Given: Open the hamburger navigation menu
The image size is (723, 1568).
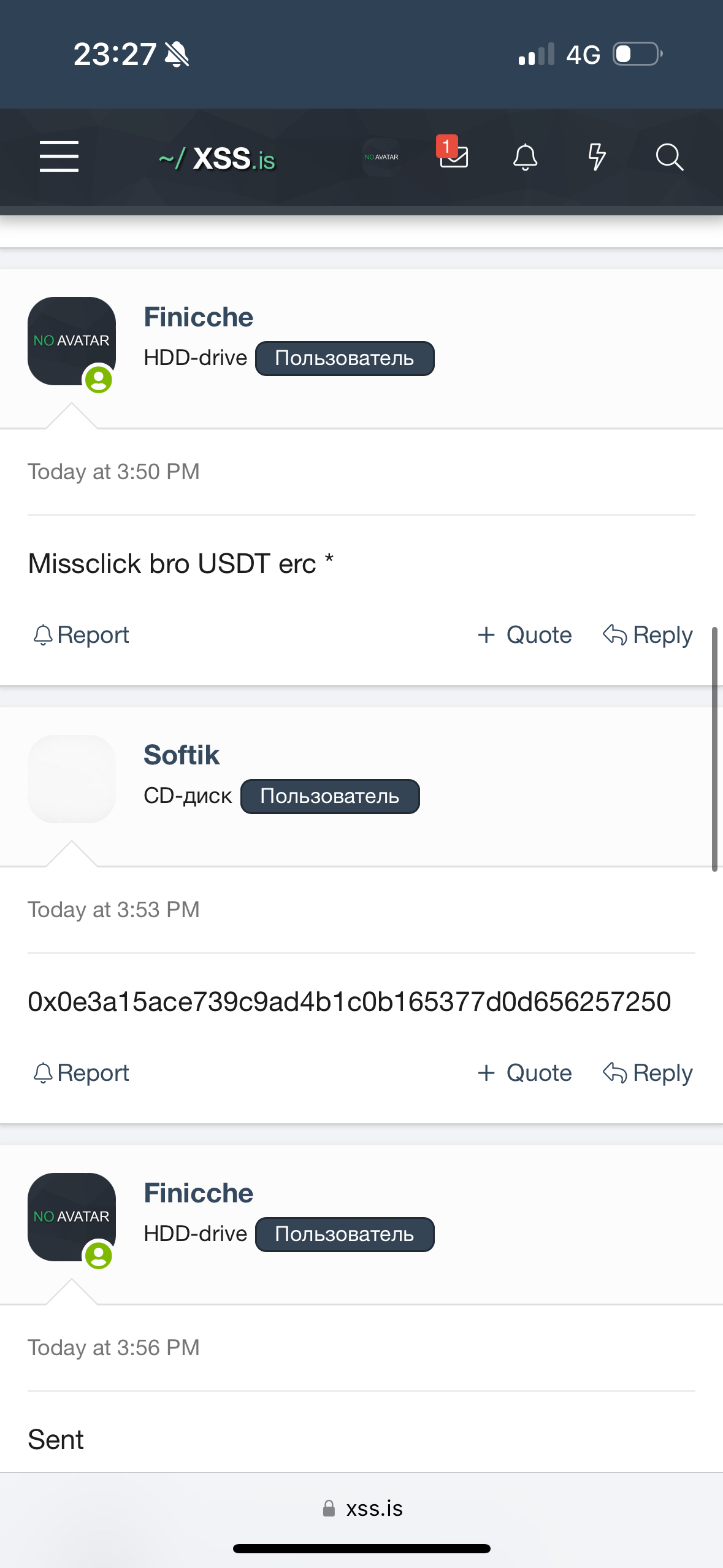Looking at the screenshot, I should pyautogui.click(x=59, y=156).
